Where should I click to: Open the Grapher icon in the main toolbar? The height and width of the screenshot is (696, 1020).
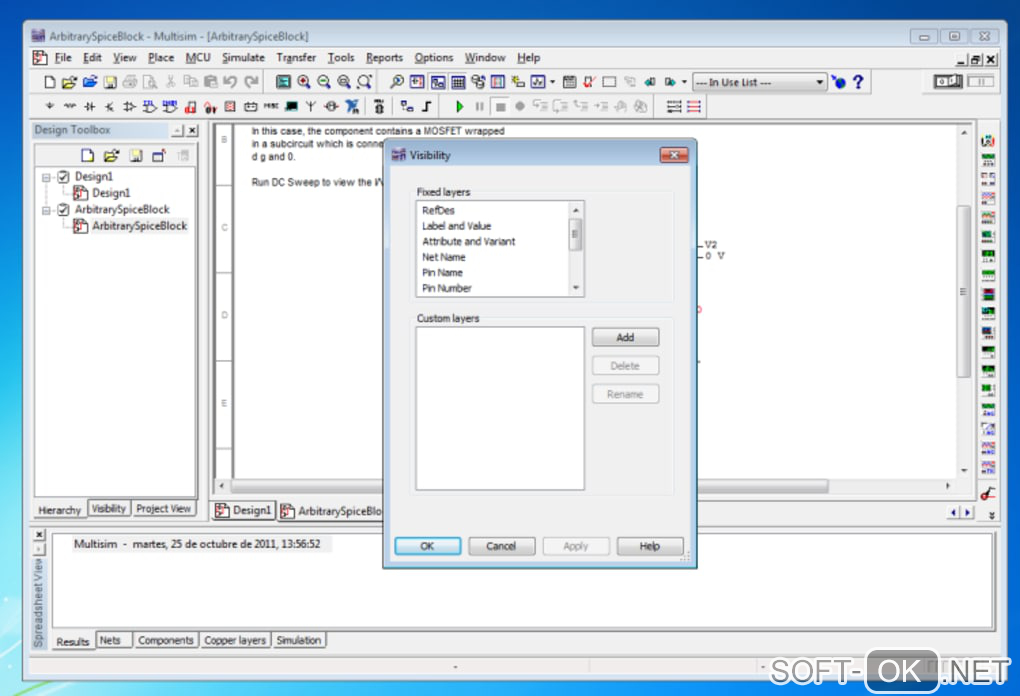538,82
